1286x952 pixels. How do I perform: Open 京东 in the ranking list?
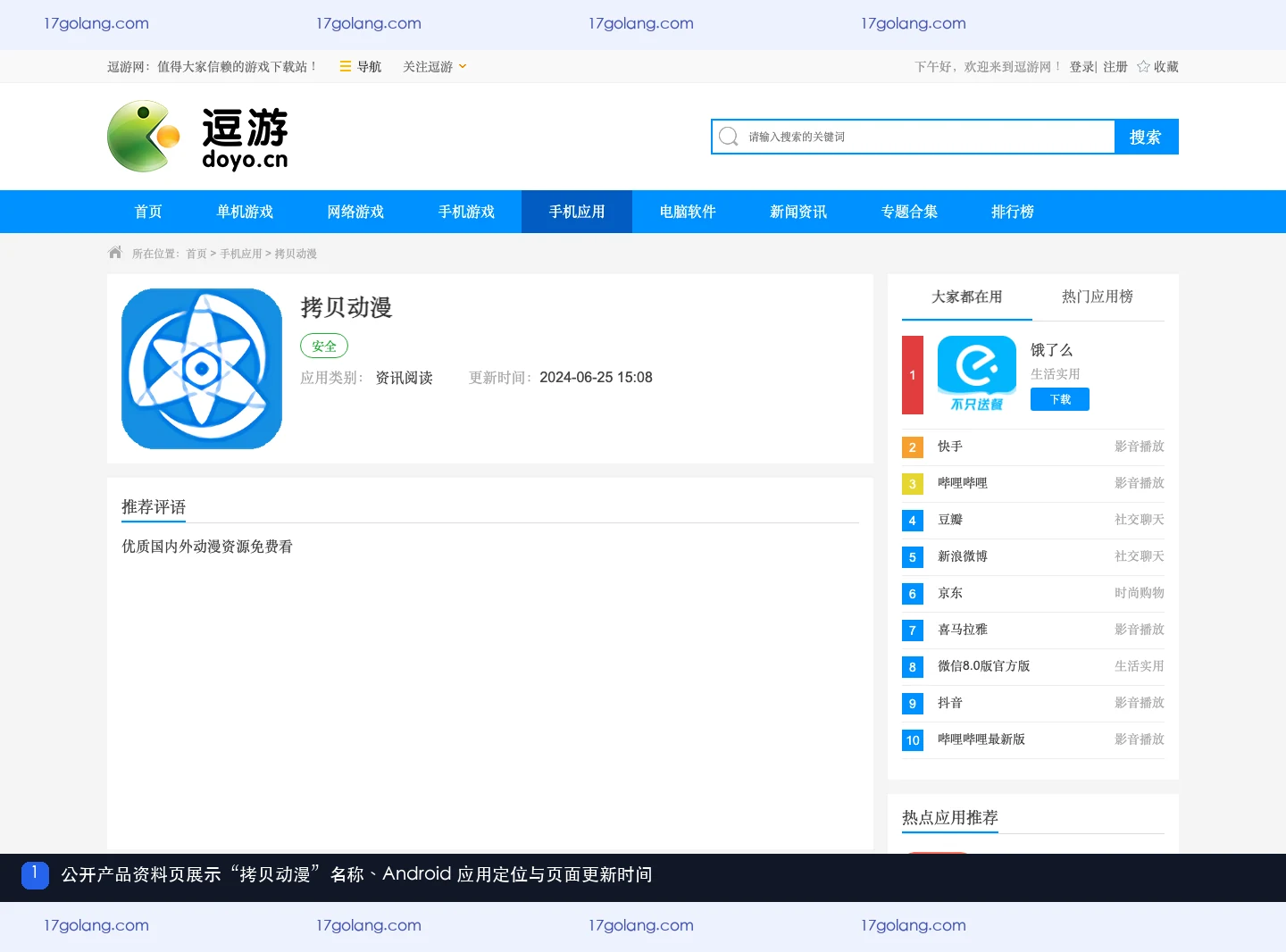(x=950, y=593)
